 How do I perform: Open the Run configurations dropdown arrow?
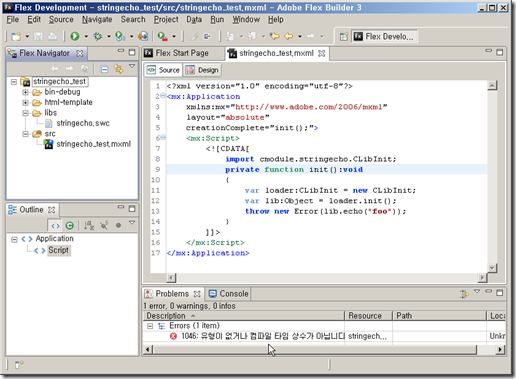pyautogui.click(x=86, y=36)
